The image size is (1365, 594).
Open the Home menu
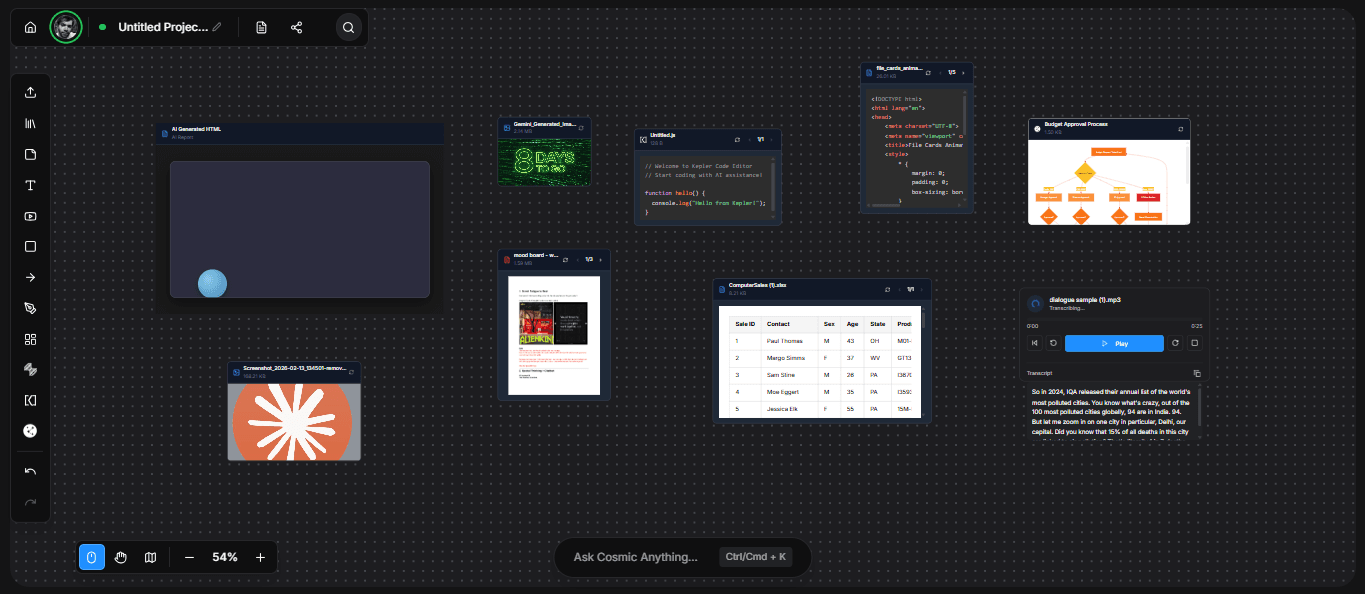(29, 27)
